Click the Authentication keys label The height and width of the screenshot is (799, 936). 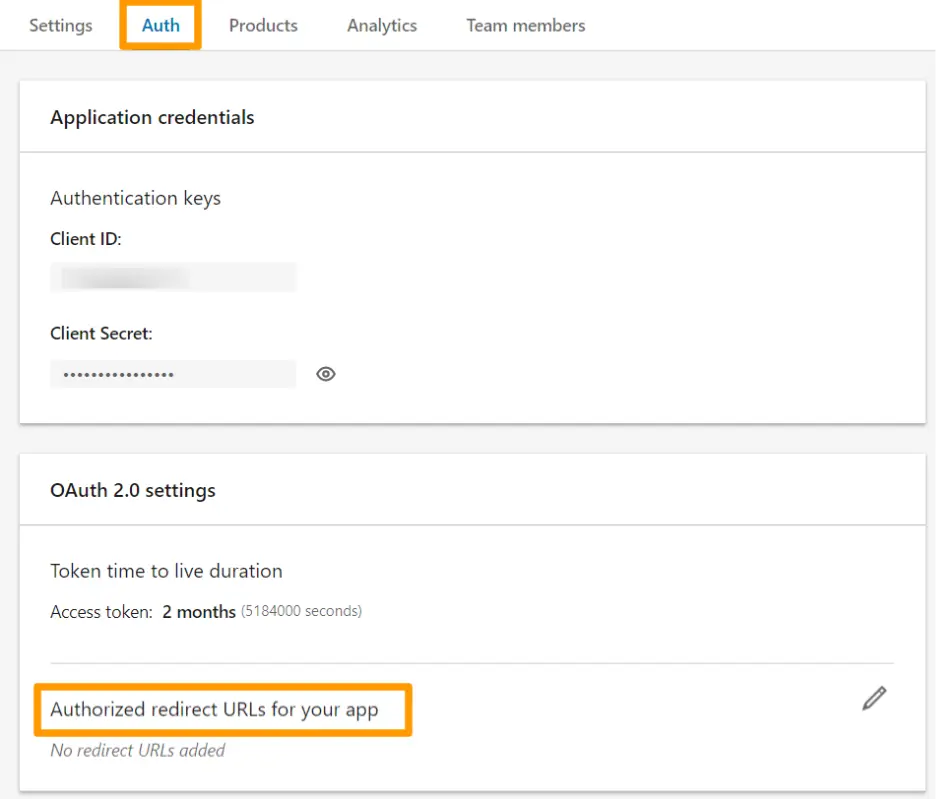pos(136,198)
